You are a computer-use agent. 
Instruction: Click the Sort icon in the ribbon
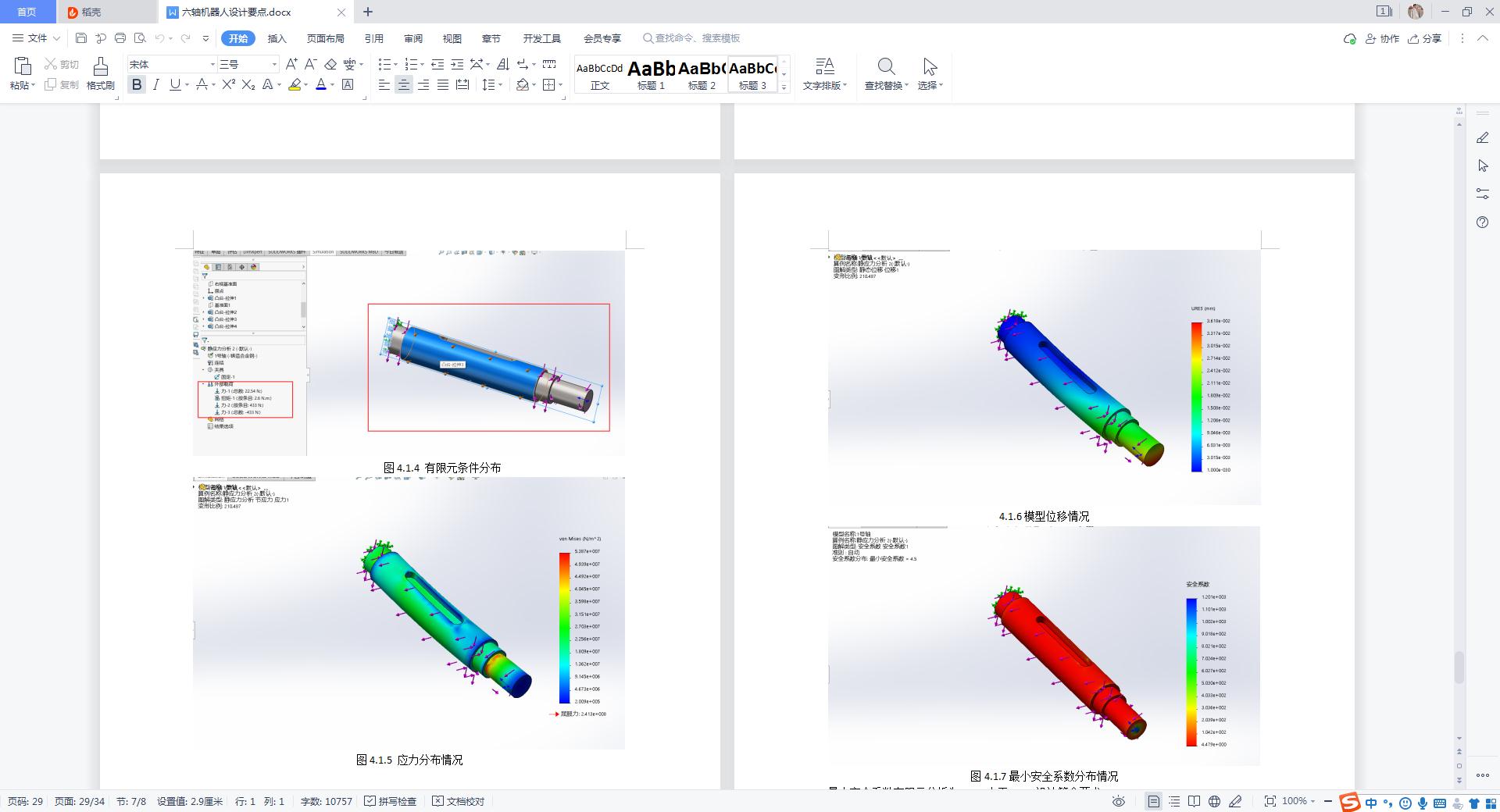click(503, 64)
